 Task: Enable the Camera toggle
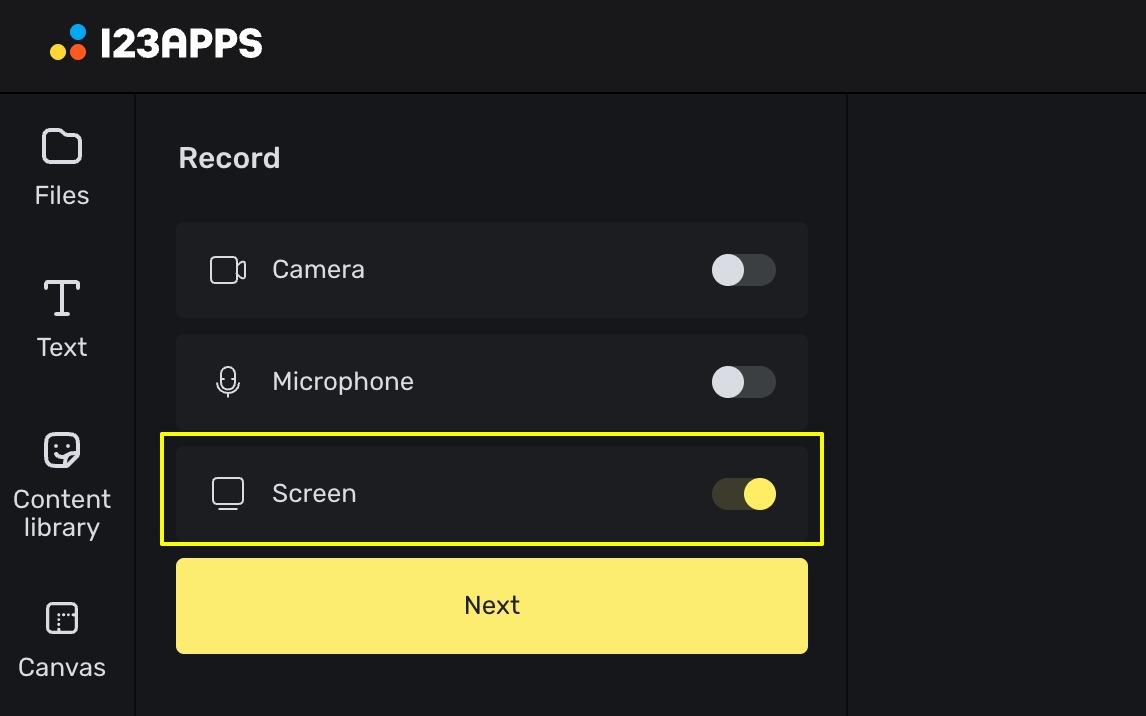coord(743,270)
